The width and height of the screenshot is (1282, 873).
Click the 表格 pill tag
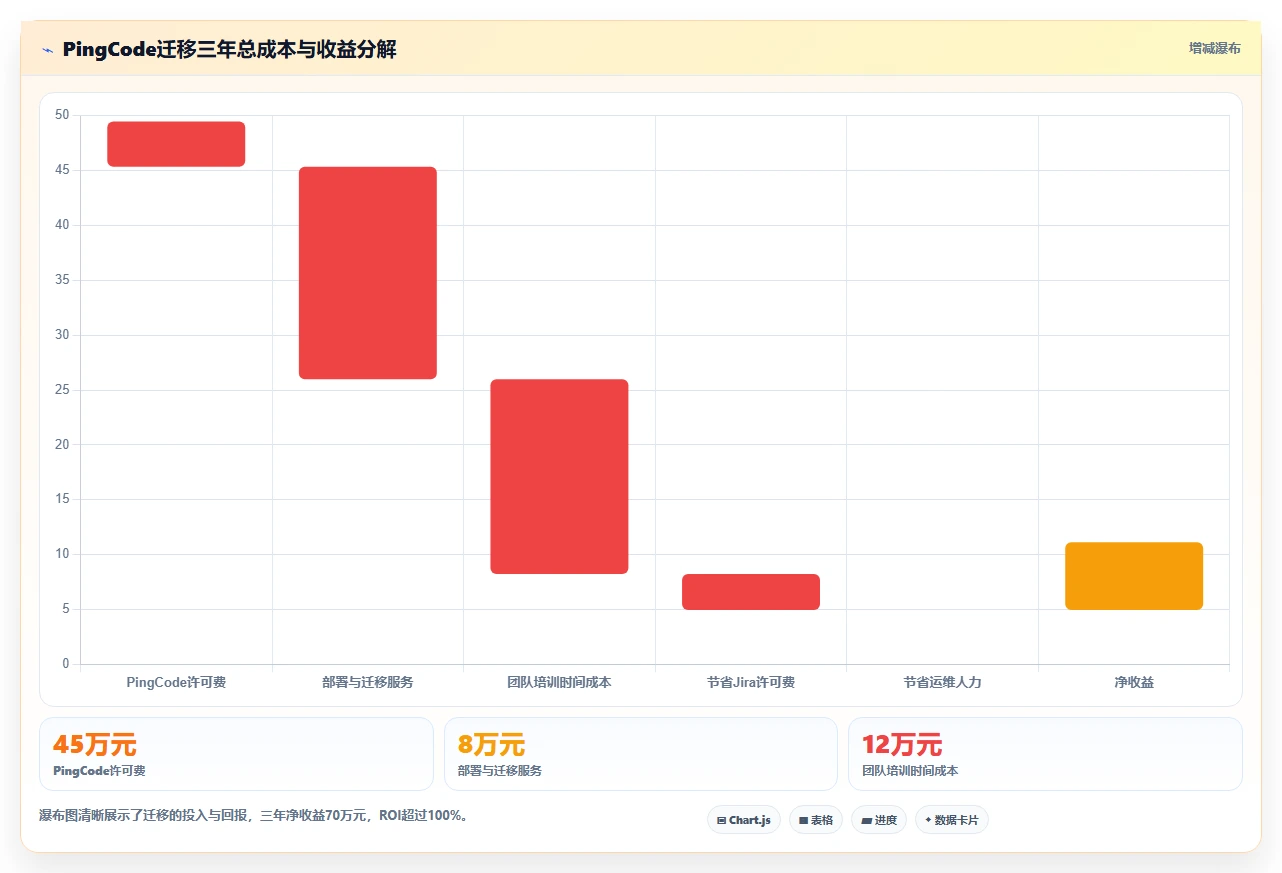816,820
